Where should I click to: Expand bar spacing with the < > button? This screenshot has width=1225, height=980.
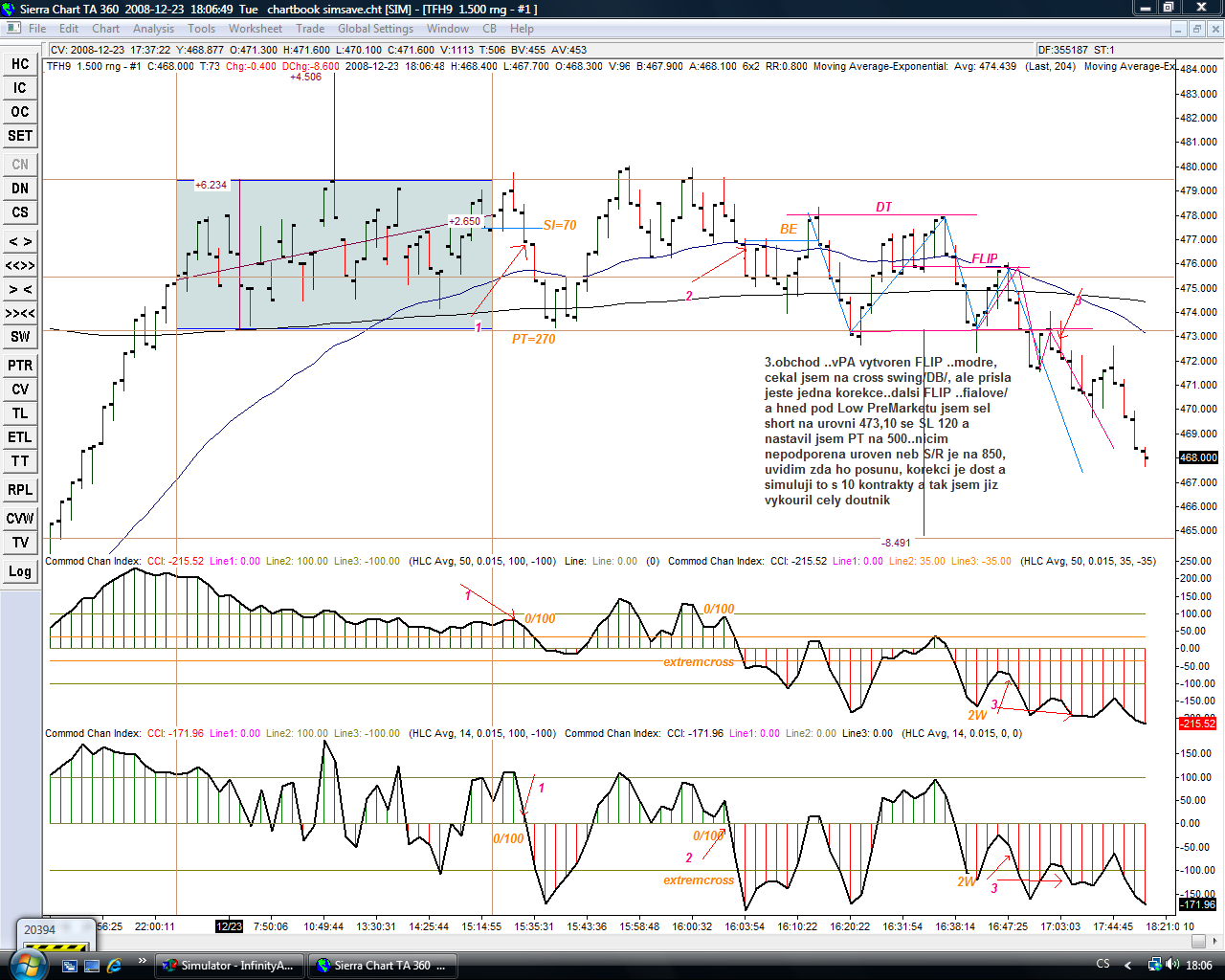[20, 241]
